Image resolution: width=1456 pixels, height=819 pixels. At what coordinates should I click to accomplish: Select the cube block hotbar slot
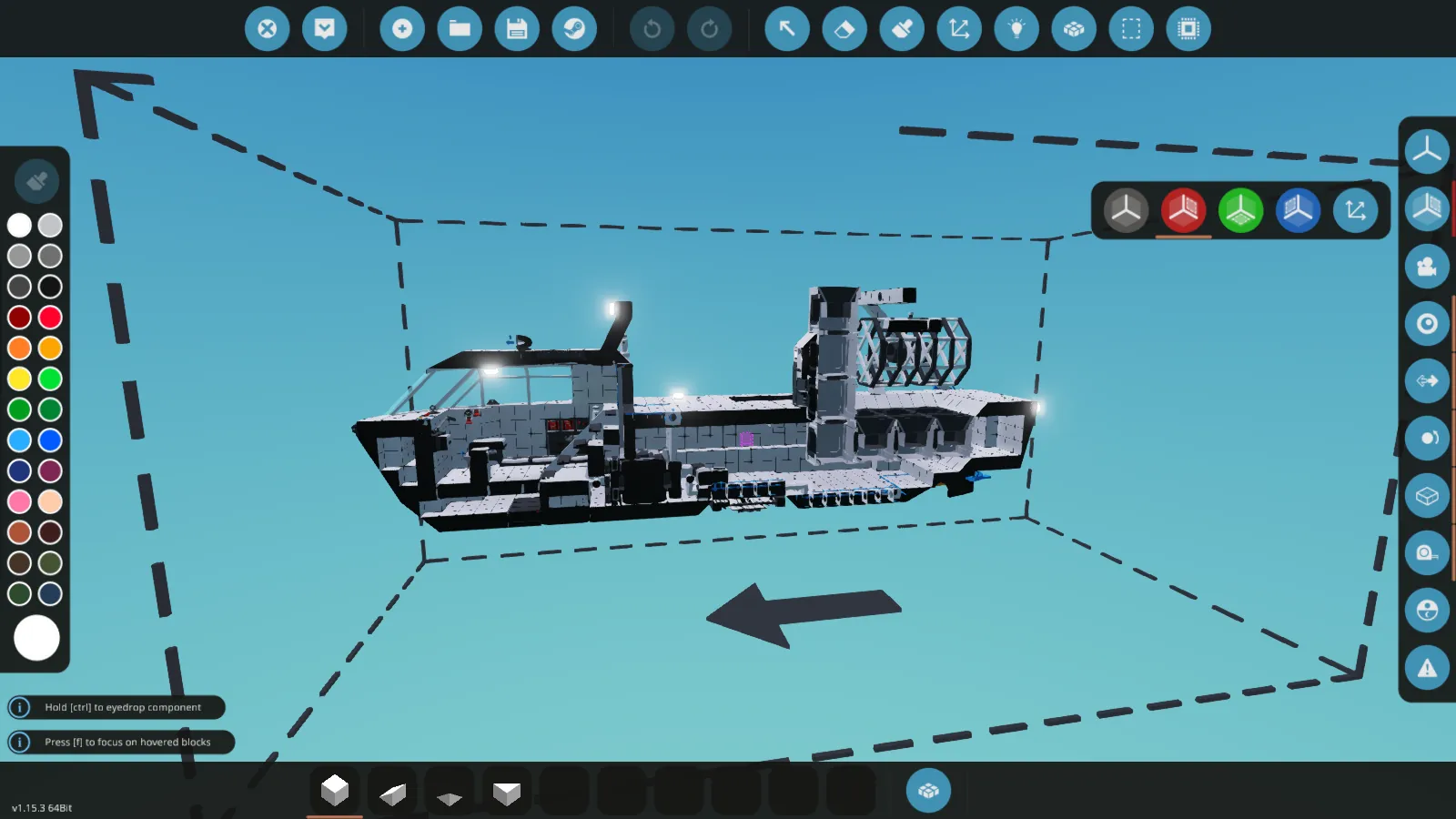[x=335, y=790]
